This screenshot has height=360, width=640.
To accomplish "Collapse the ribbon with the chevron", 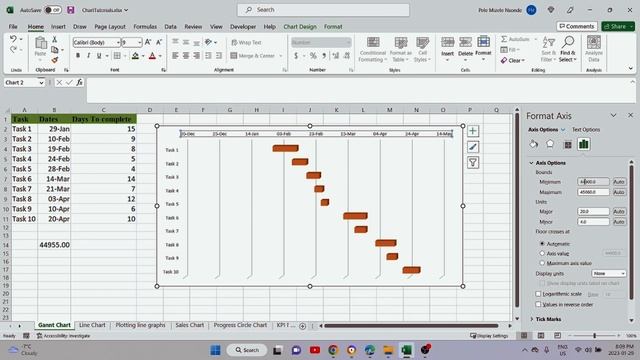I will [x=631, y=69].
